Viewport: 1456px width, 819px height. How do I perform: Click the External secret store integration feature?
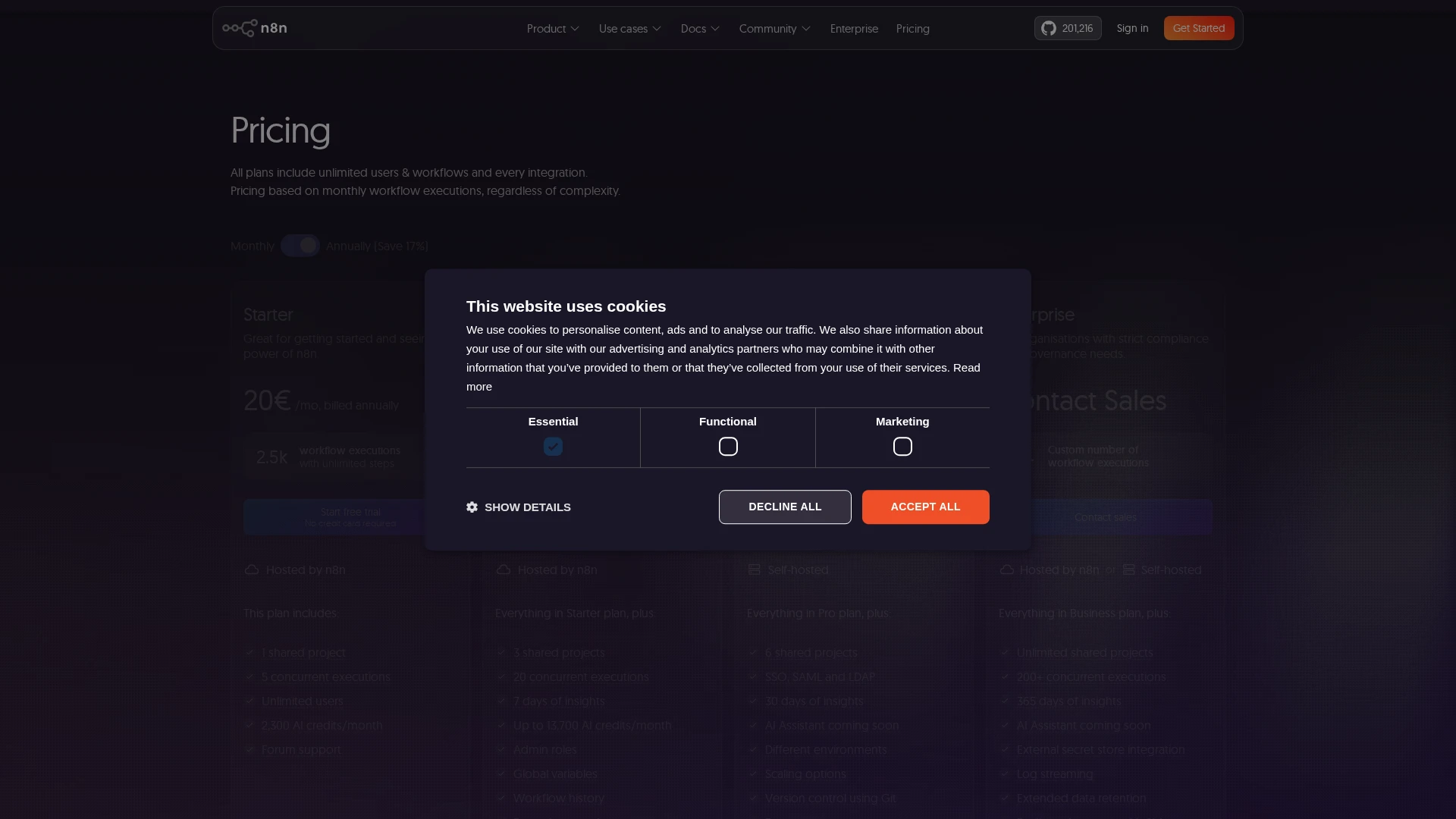click(x=1100, y=749)
